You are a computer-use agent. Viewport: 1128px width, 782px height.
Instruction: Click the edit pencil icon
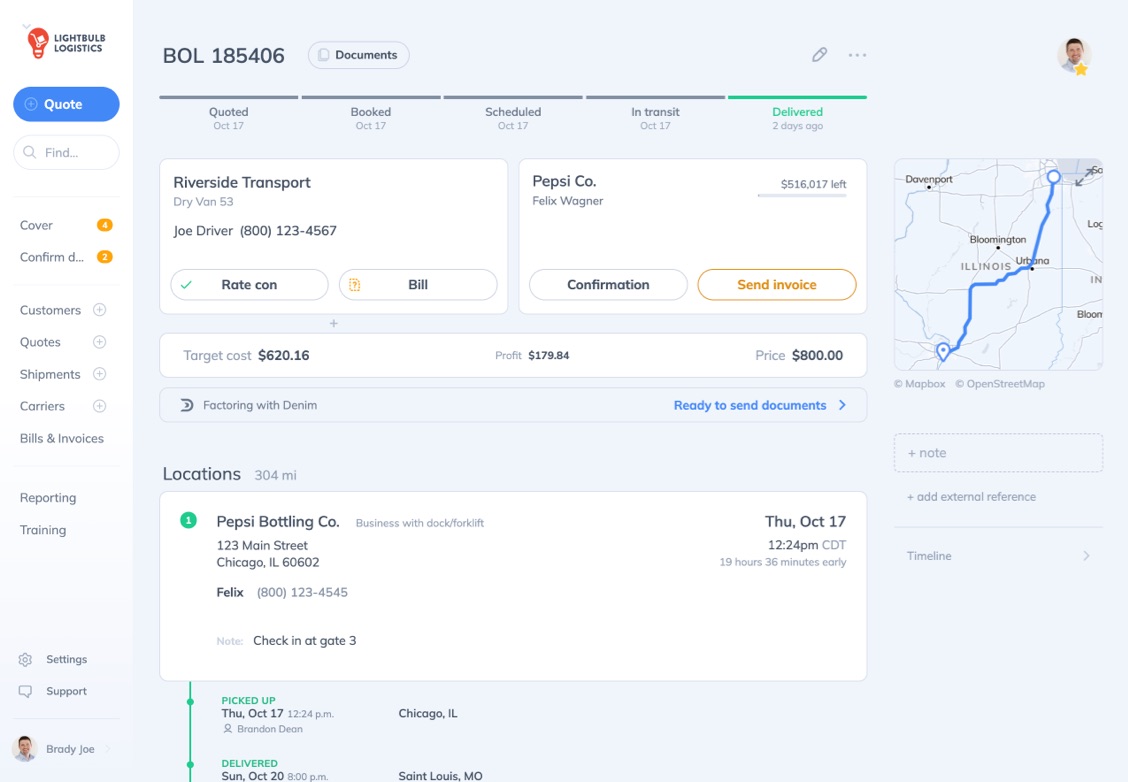[x=819, y=55]
